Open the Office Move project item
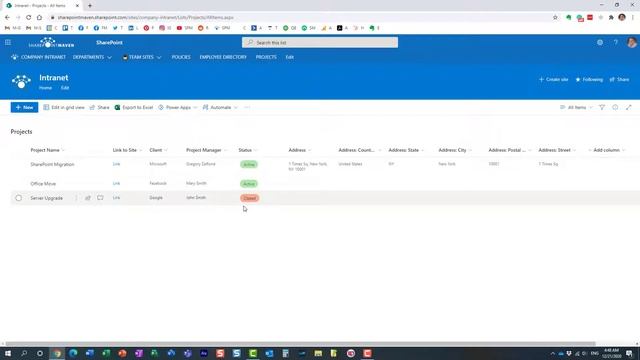Image resolution: width=640 pixels, height=360 pixels. (43, 184)
